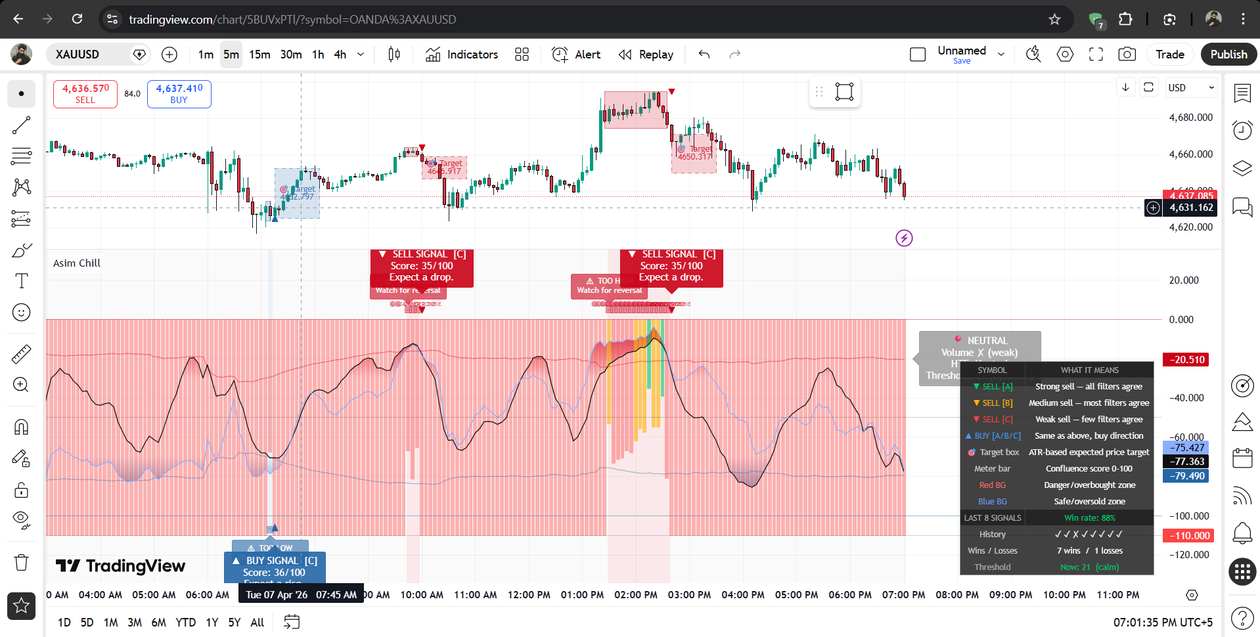Open the Trade panel

(x=1170, y=54)
